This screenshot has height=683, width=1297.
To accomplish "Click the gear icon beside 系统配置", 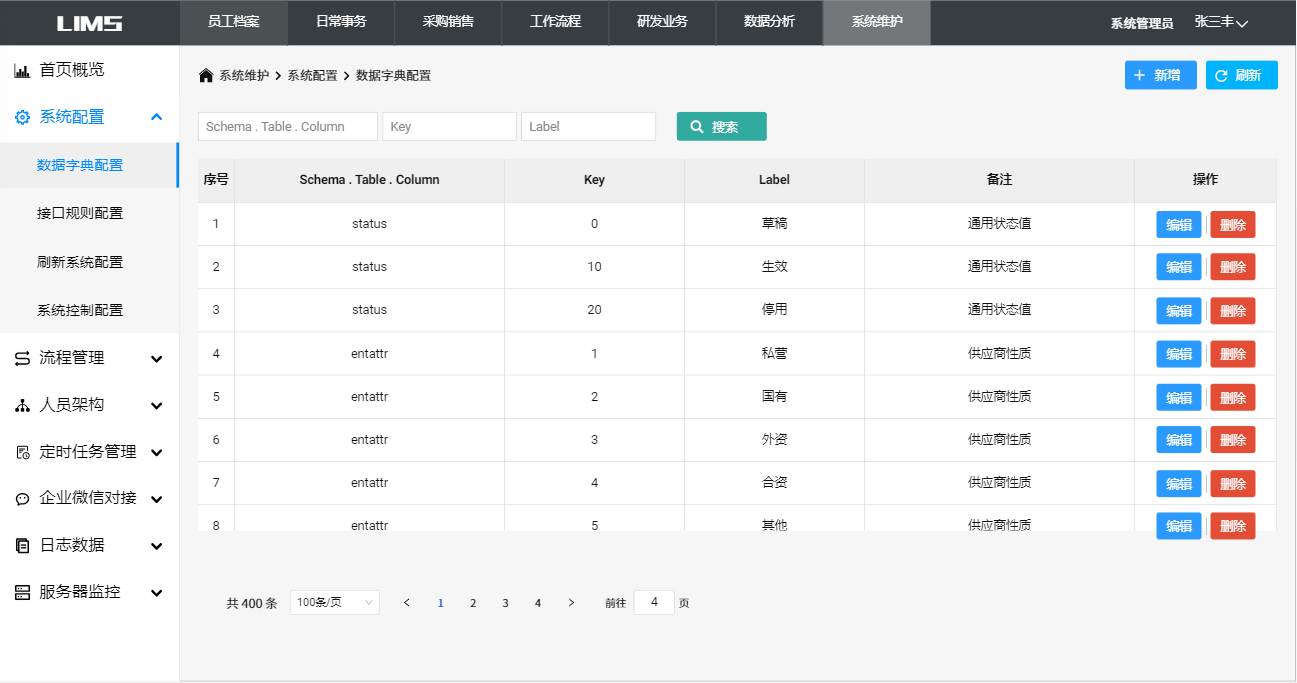I will click(22, 117).
